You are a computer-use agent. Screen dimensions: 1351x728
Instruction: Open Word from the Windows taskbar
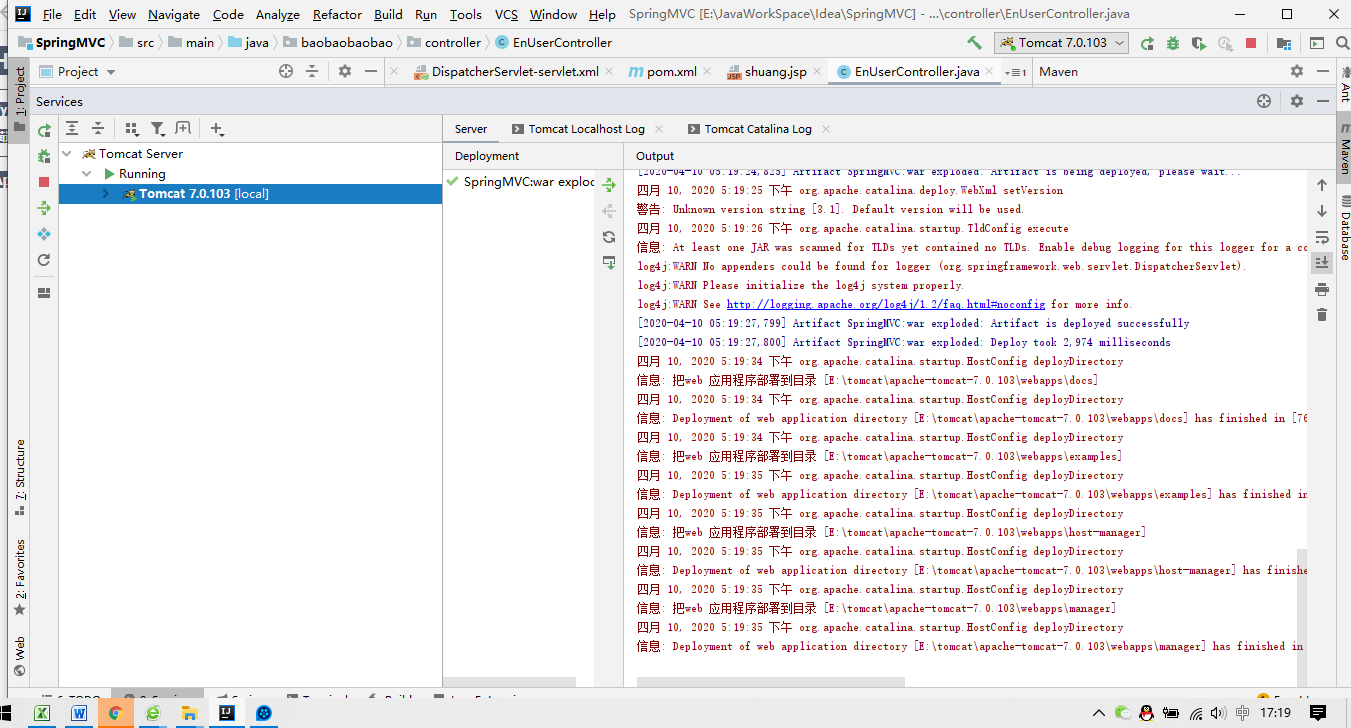[x=79, y=713]
